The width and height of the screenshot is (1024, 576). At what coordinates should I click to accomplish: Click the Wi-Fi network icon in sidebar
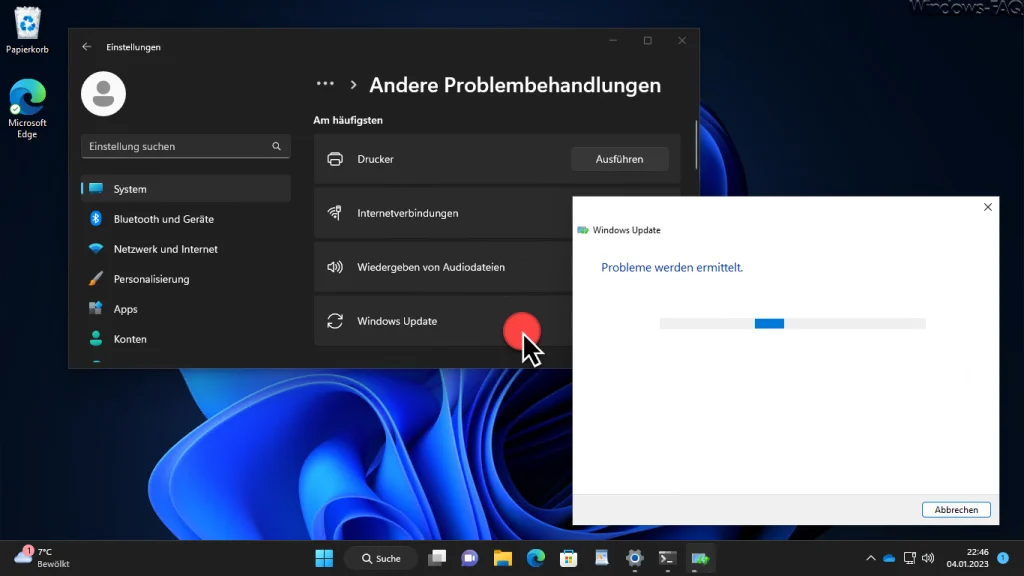pos(96,249)
